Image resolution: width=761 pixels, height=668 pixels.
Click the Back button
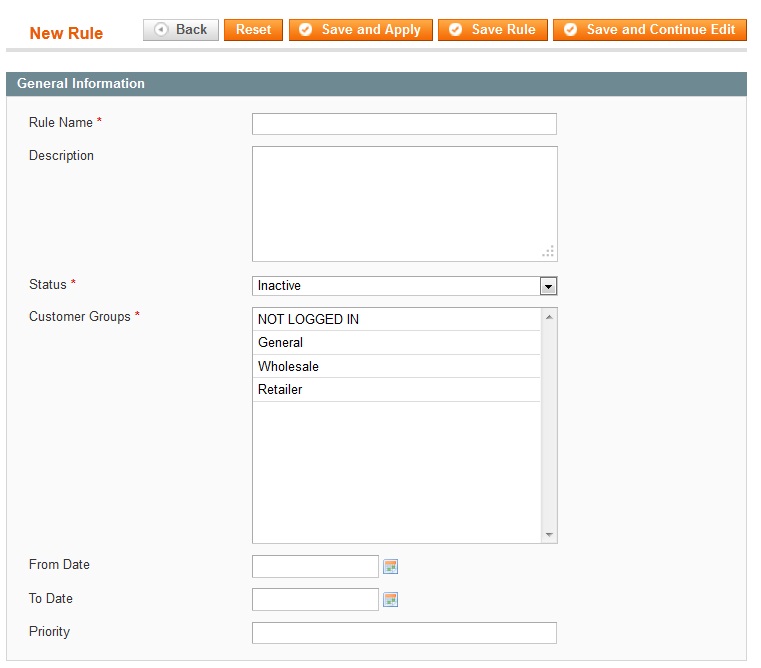181,30
